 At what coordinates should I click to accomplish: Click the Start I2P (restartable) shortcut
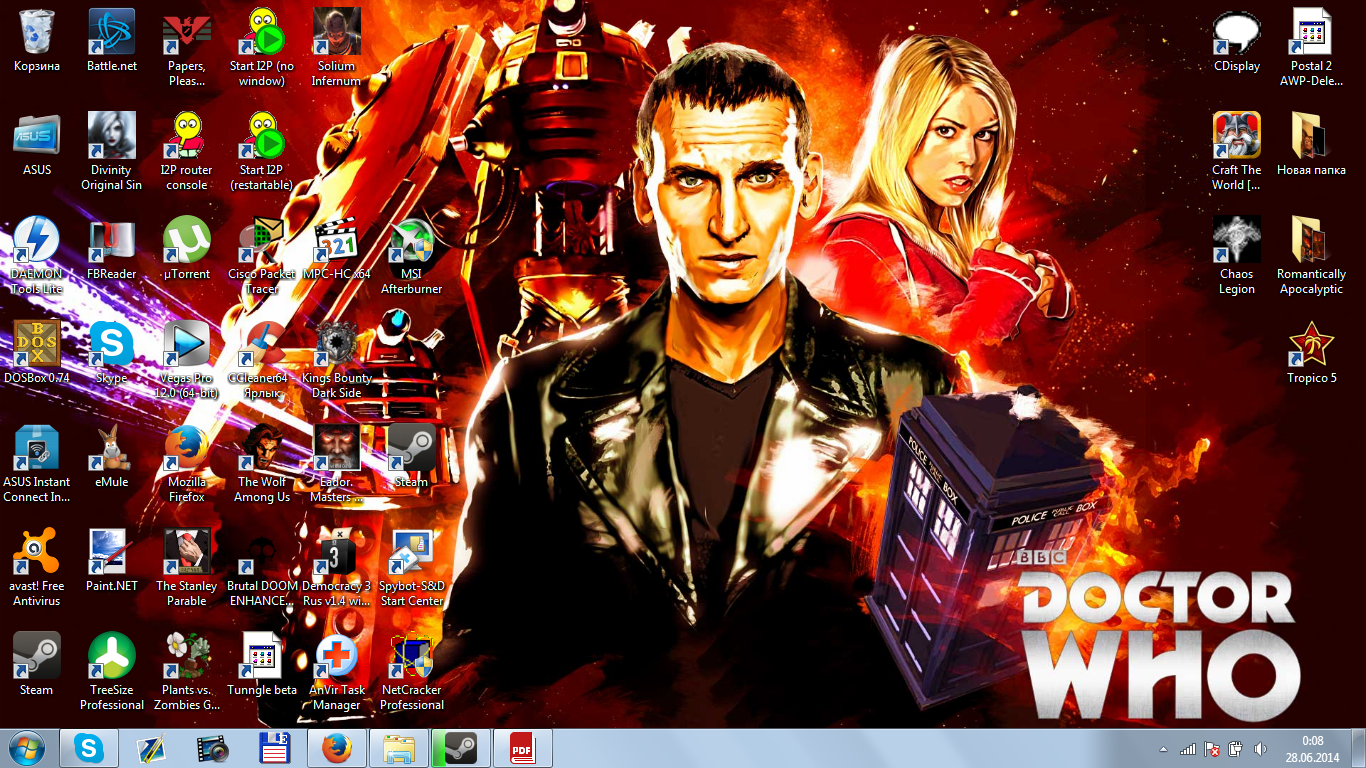coord(262,152)
